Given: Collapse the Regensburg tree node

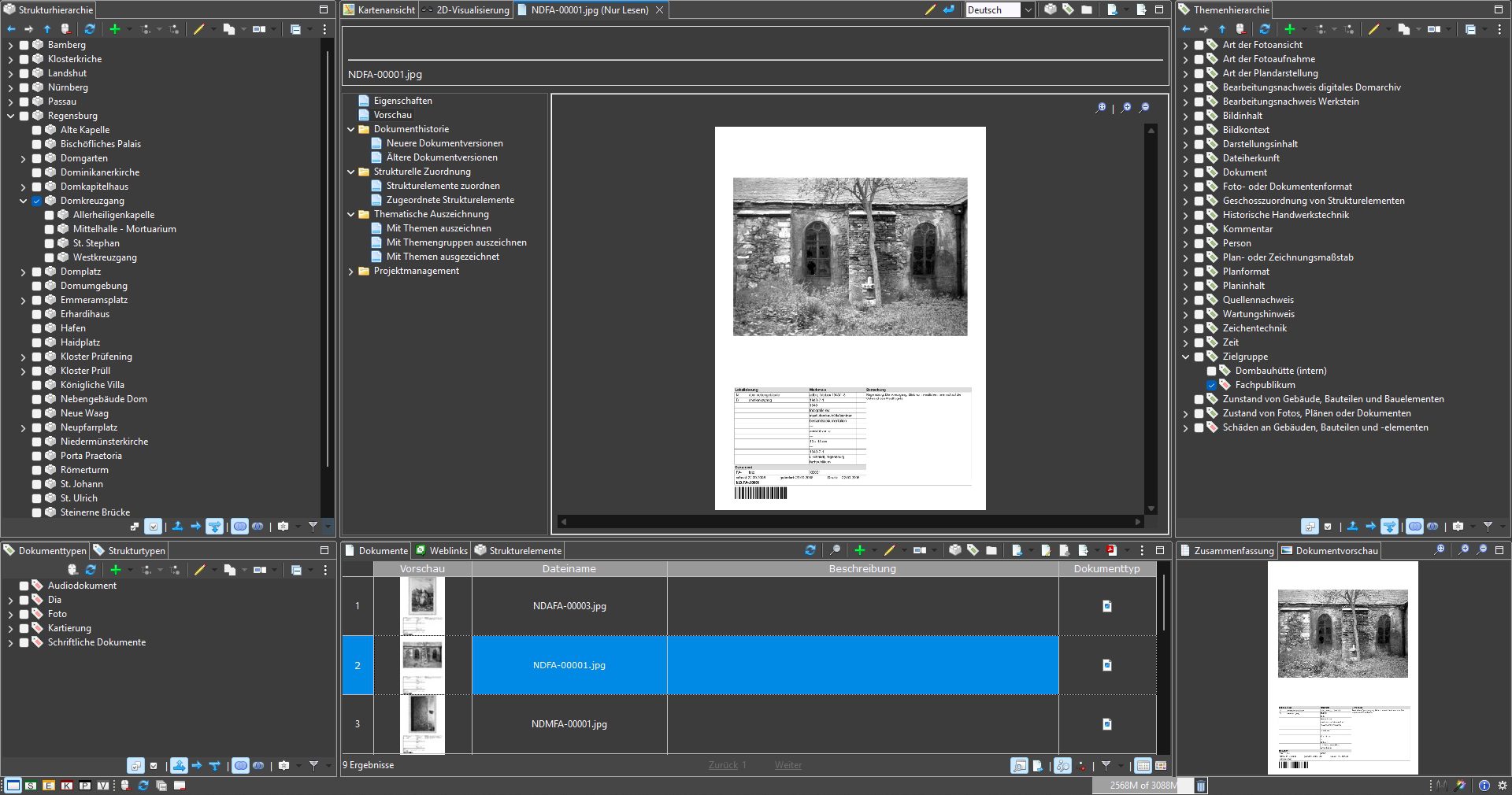Looking at the screenshot, I should coord(11,116).
